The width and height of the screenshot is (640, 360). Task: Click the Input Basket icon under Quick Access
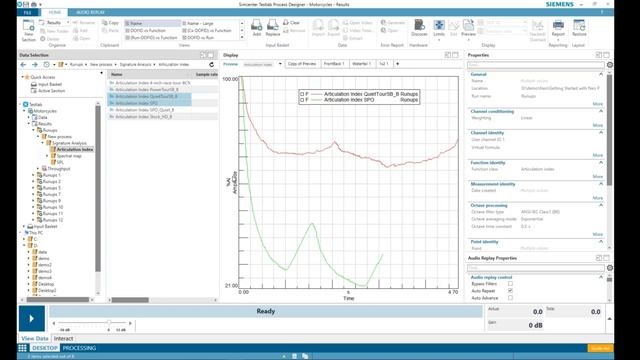pyautogui.click(x=34, y=84)
